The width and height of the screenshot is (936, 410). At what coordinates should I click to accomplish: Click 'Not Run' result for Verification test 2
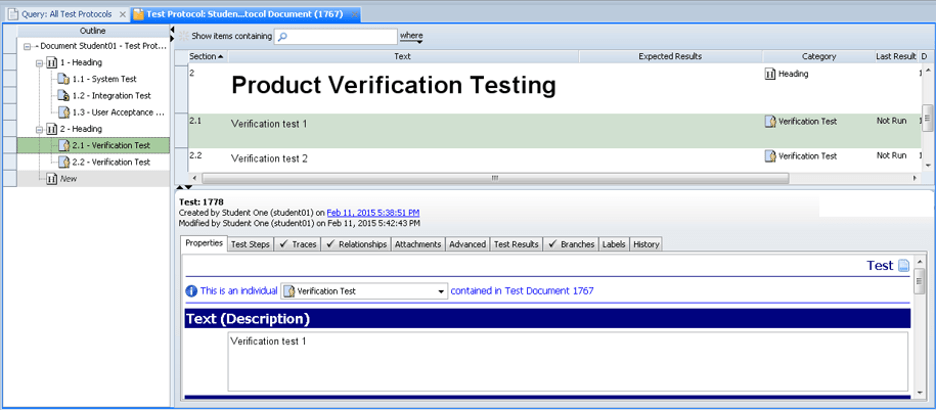click(x=891, y=155)
